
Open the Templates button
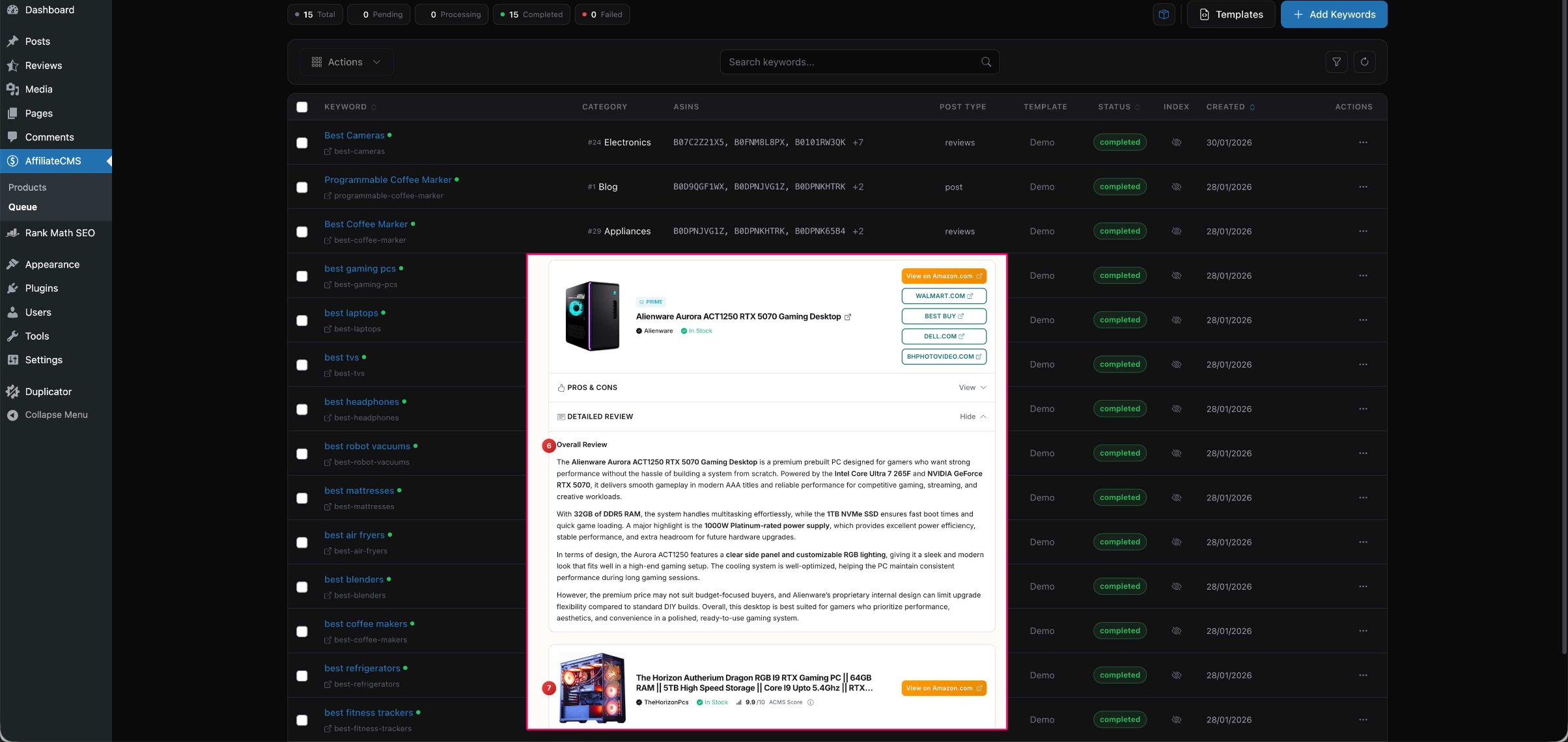coord(1231,14)
